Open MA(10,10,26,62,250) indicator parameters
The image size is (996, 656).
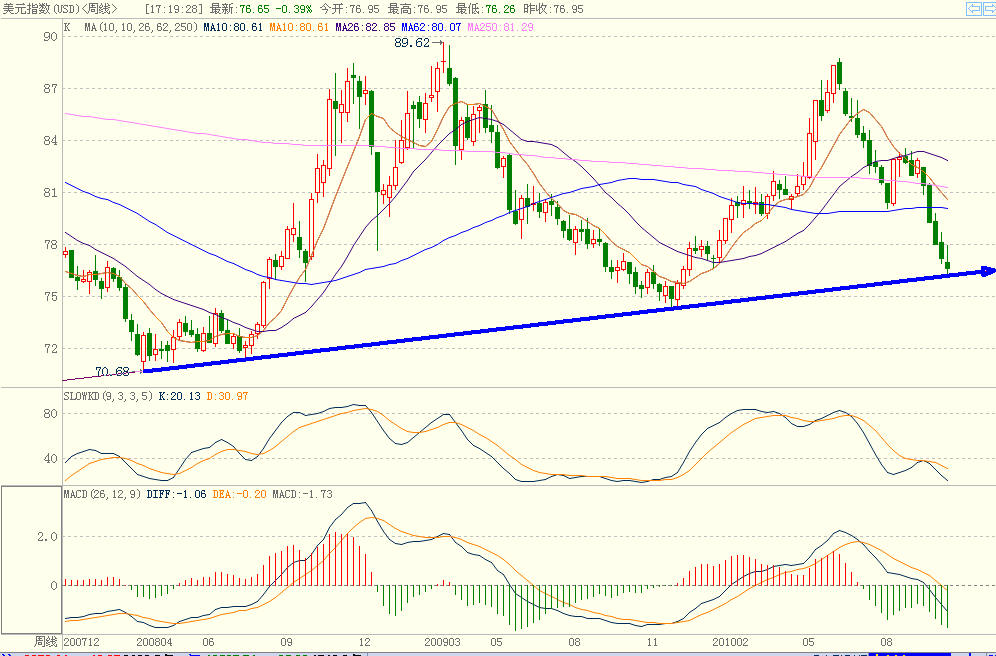[142, 27]
